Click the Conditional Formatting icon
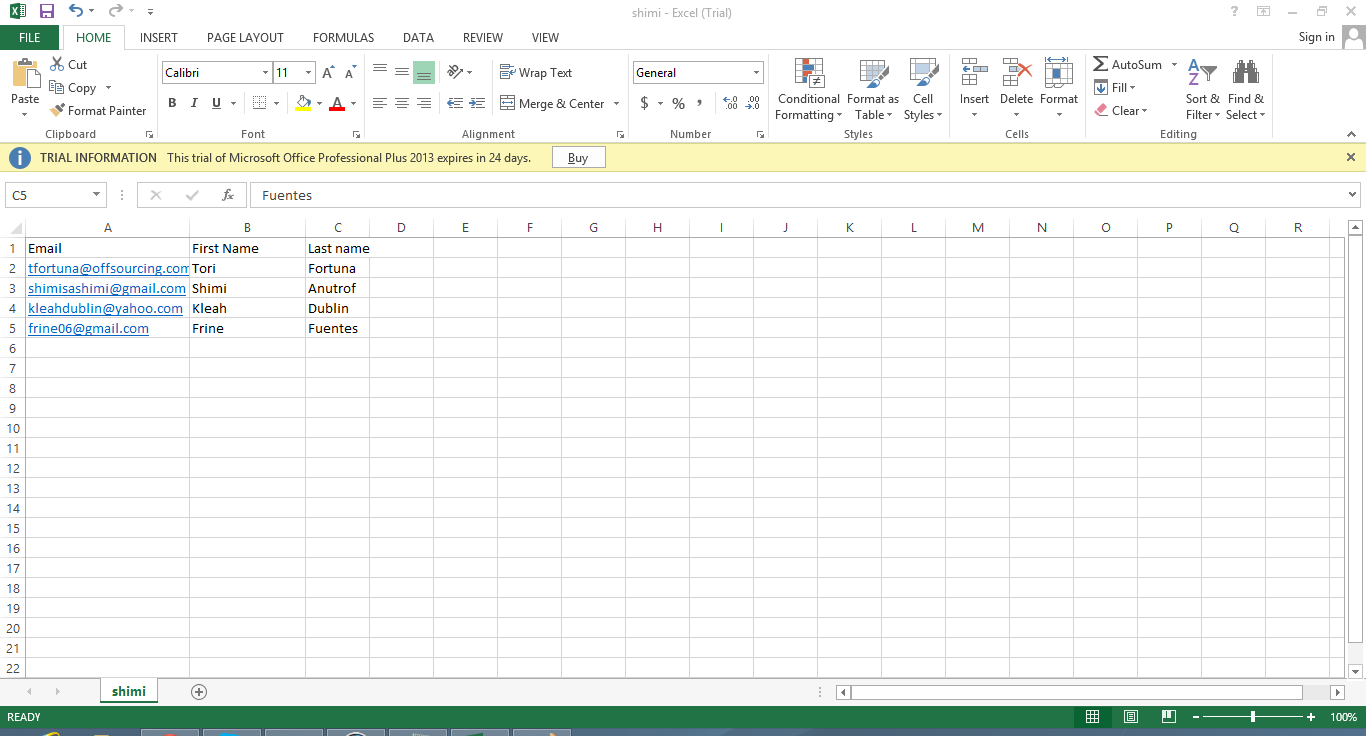This screenshot has height=736, width=1366. 808,74
